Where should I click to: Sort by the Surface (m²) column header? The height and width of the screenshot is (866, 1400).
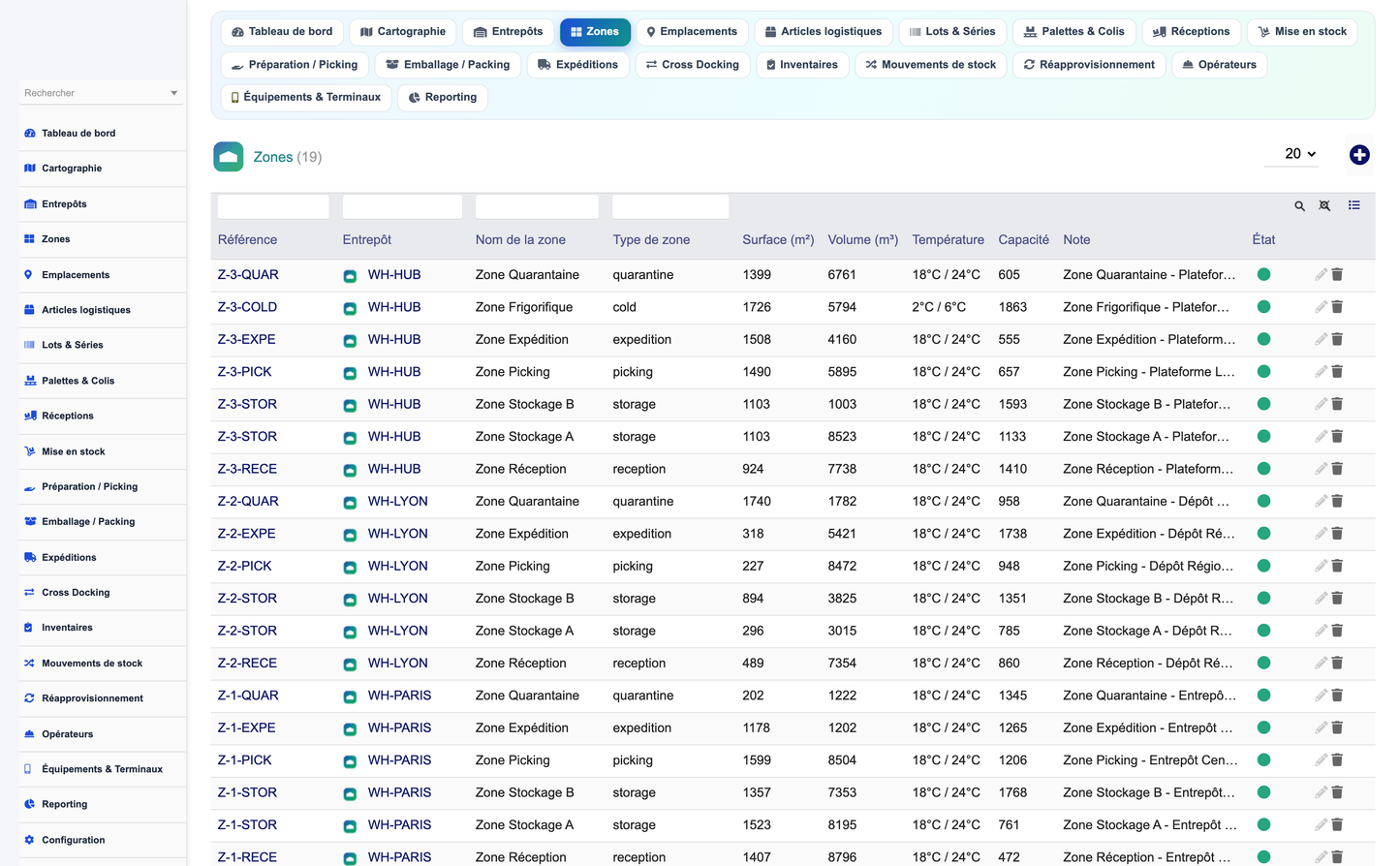[x=778, y=240]
